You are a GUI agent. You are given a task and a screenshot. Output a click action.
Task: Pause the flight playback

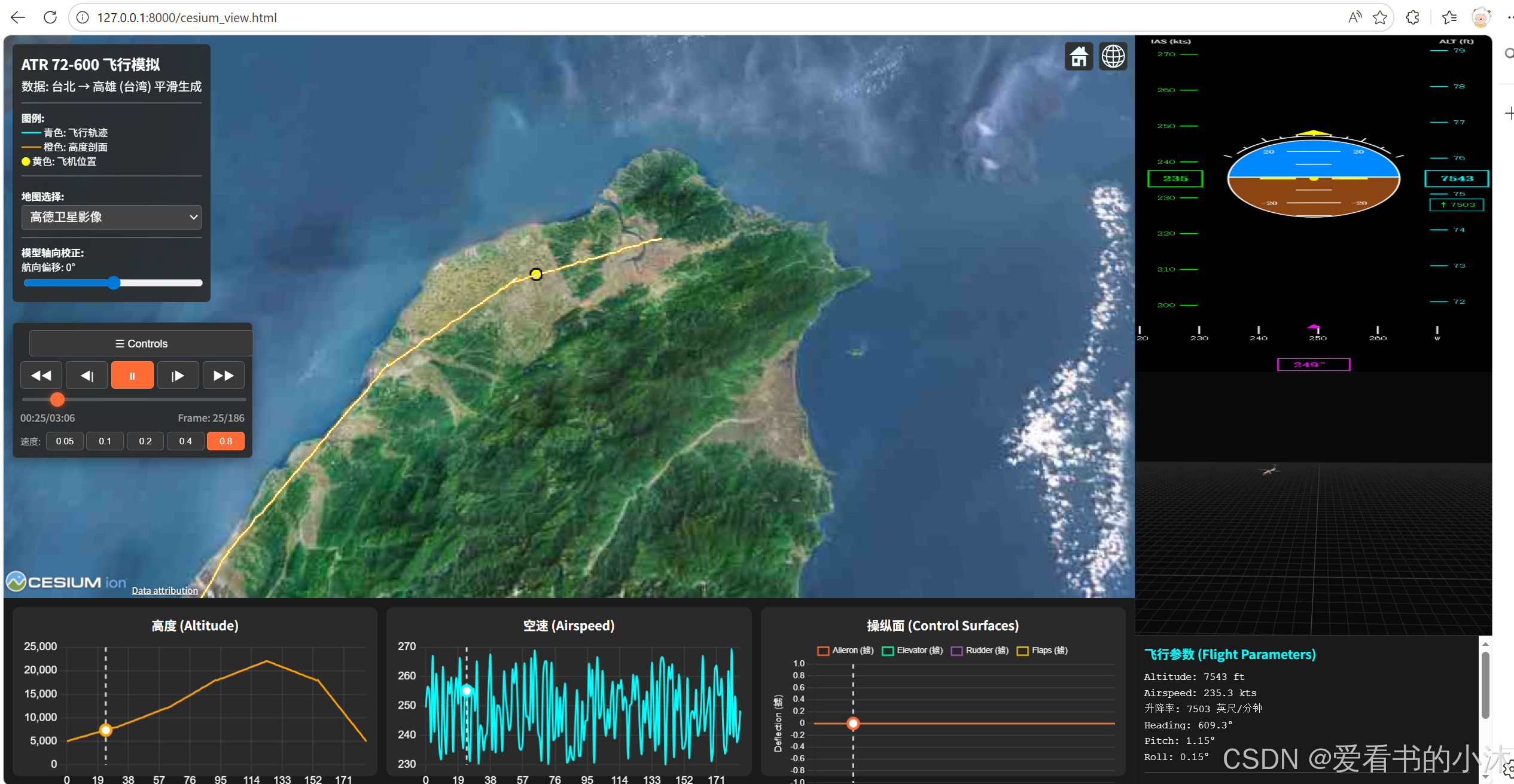pyautogui.click(x=132, y=376)
